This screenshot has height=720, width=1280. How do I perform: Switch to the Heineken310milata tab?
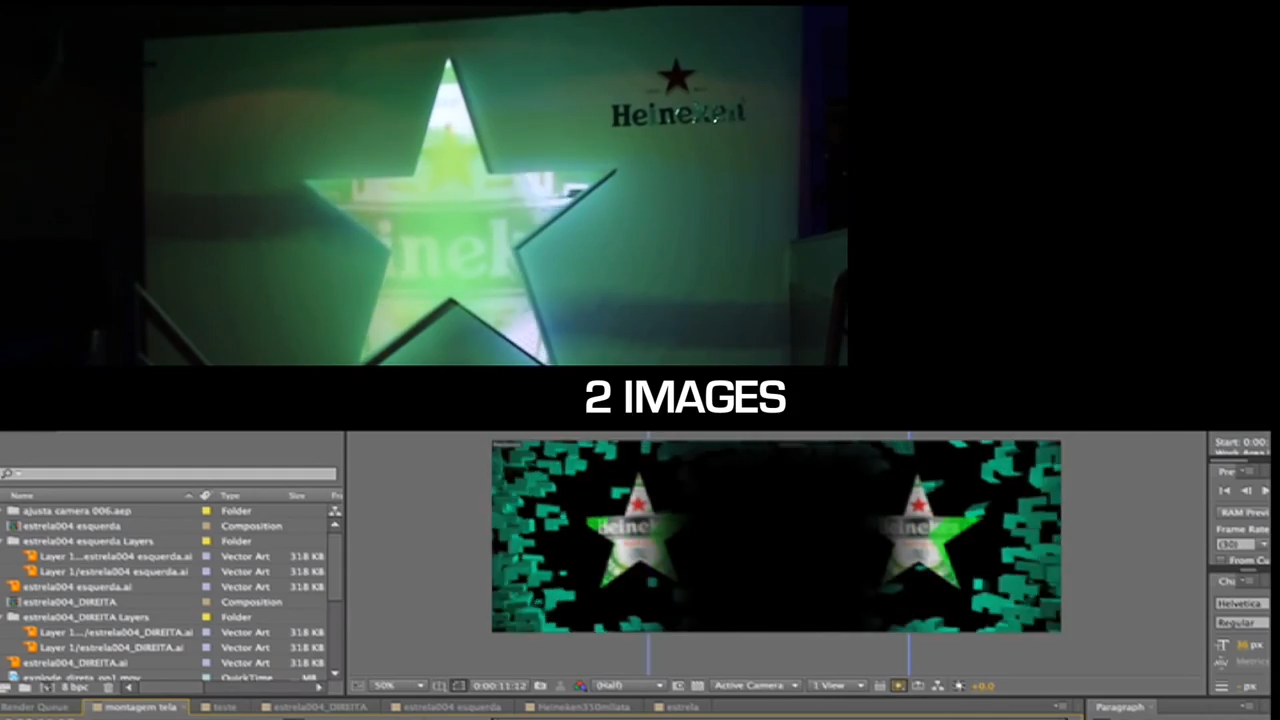(583, 707)
